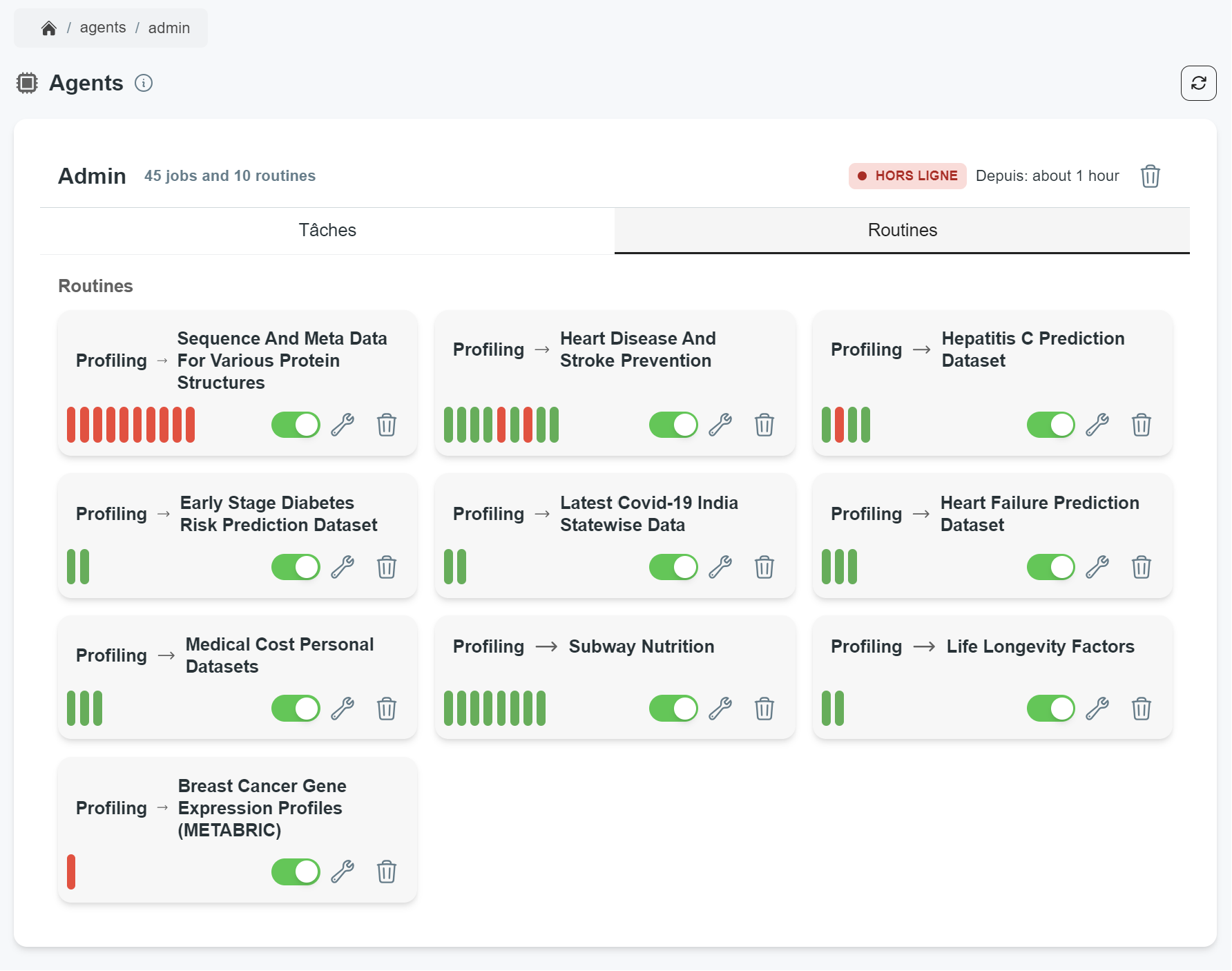Toggle the Subway Nutrition routine
The image size is (1232, 971).
click(x=673, y=709)
